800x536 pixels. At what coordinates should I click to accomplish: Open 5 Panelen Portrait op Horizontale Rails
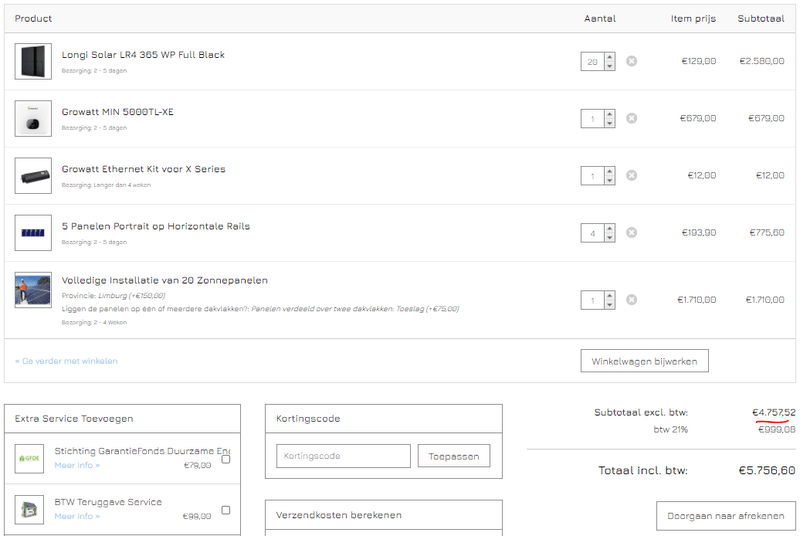156,226
